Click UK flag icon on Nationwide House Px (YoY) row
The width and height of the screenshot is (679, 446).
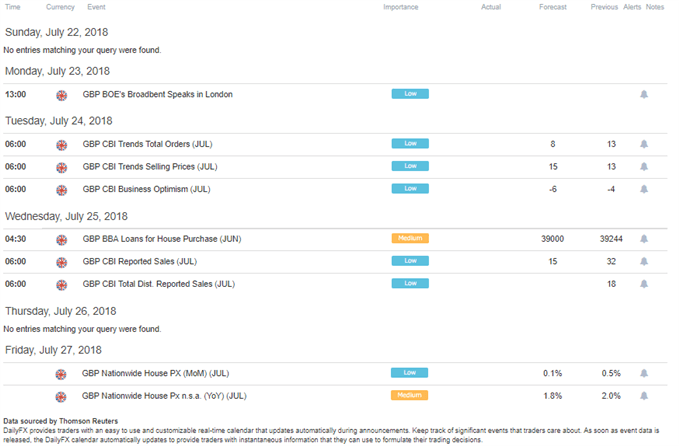[x=61, y=397]
